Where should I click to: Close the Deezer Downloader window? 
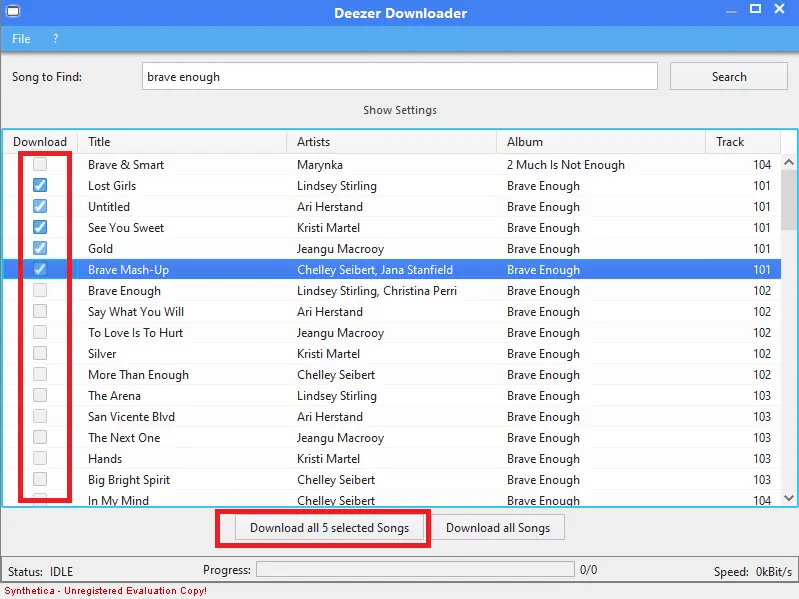pyautogui.click(x=779, y=9)
